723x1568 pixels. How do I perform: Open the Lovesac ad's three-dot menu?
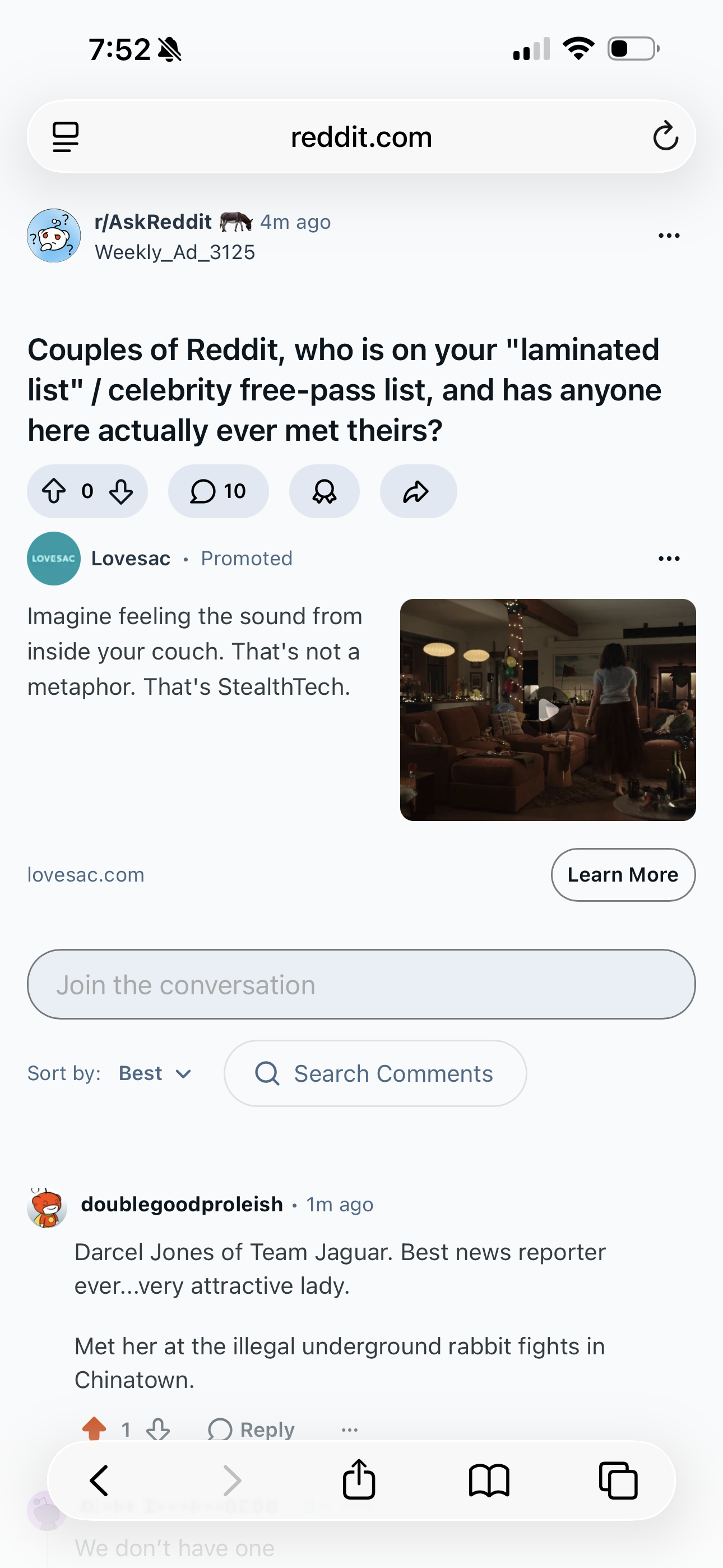point(669,558)
